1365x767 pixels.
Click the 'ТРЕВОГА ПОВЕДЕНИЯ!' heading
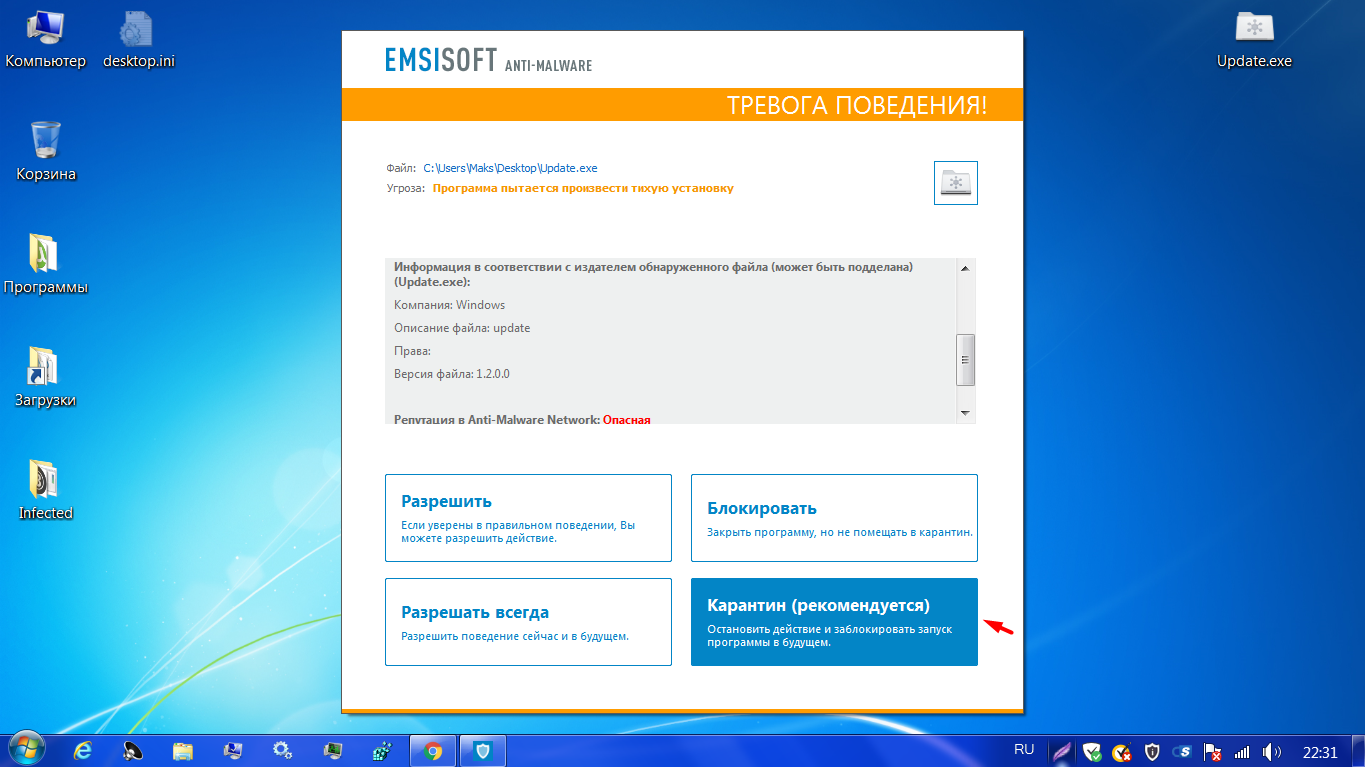[x=857, y=106]
